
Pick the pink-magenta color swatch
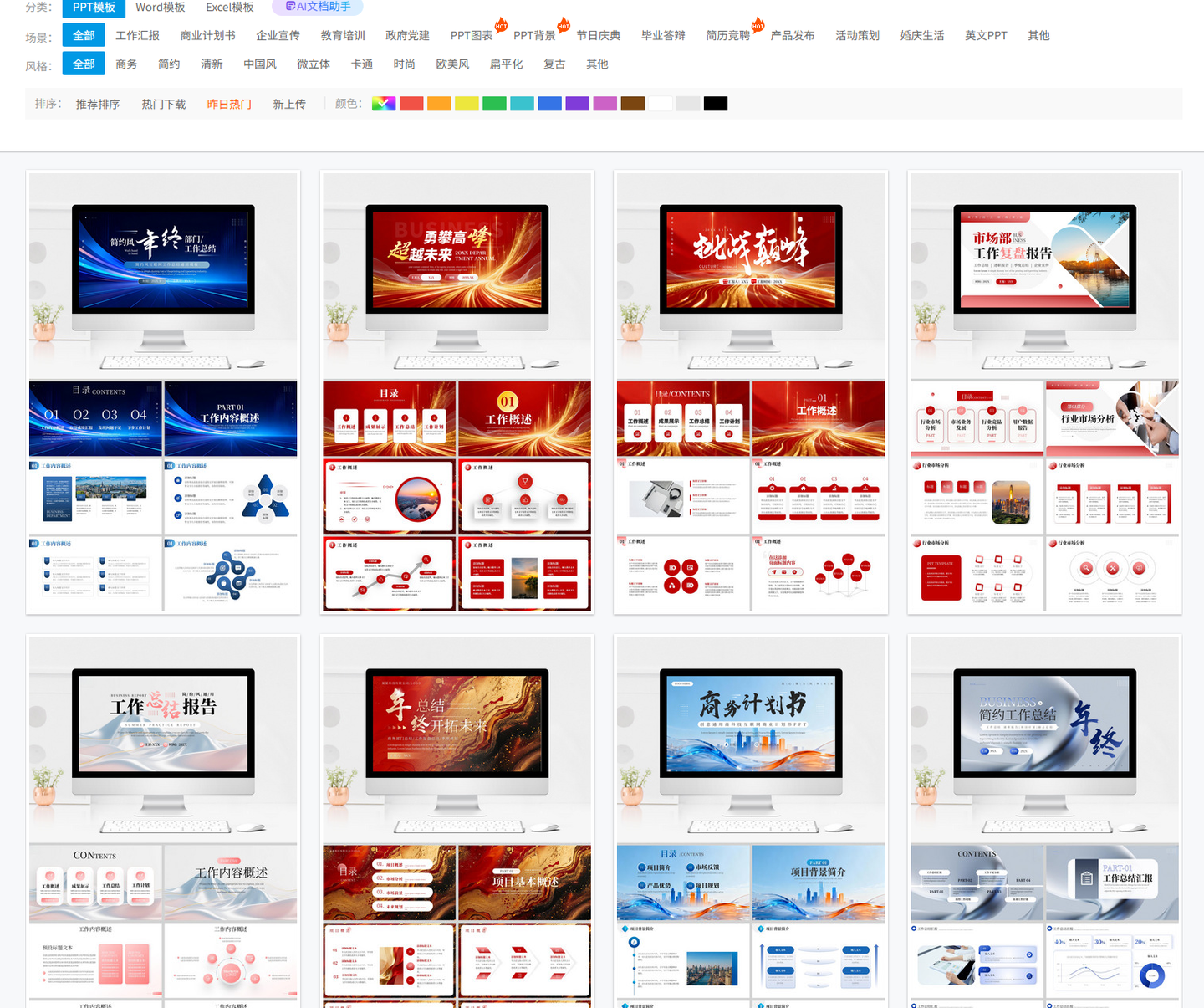(605, 104)
